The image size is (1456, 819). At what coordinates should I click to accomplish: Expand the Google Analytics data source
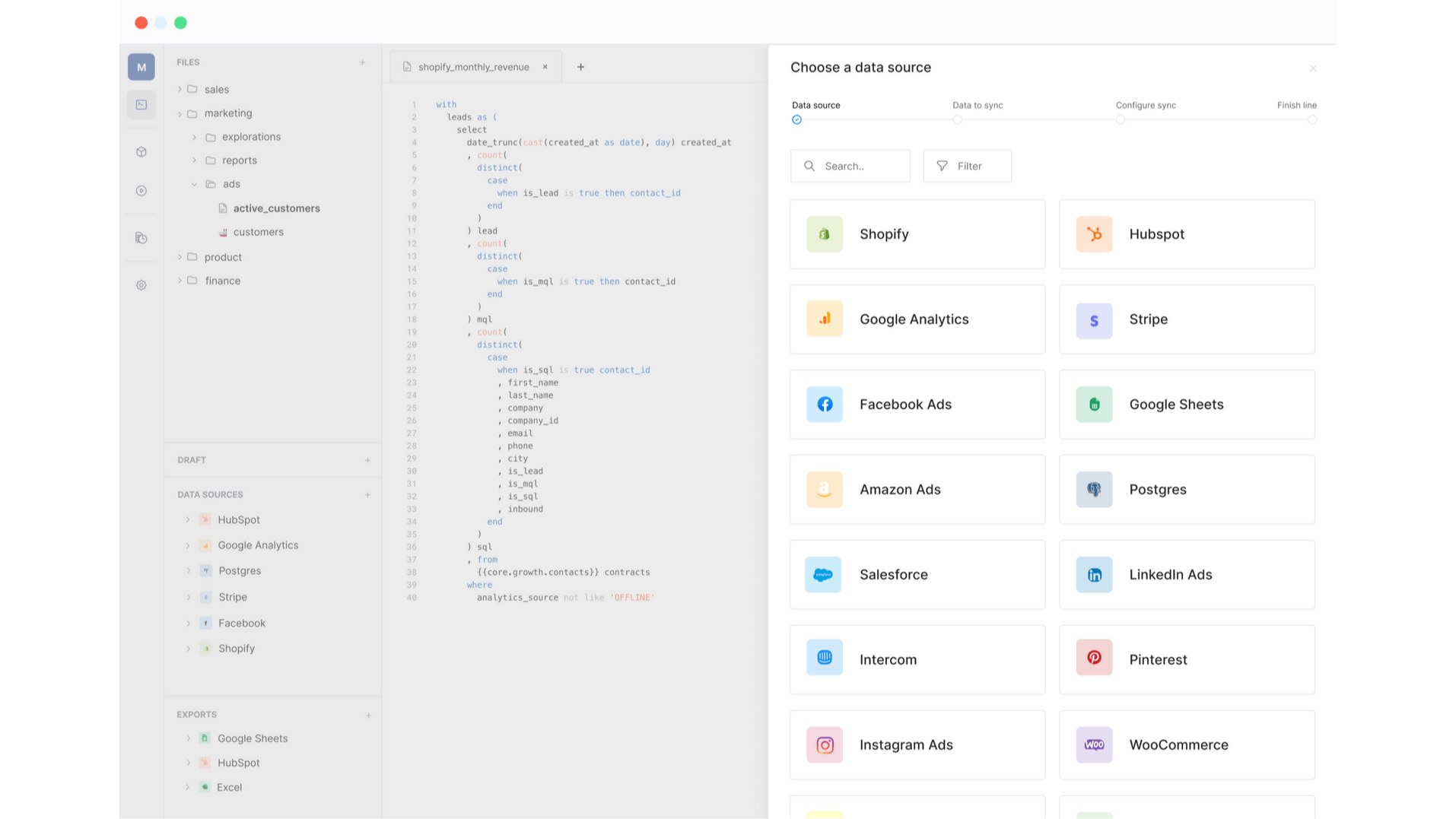[x=188, y=545]
